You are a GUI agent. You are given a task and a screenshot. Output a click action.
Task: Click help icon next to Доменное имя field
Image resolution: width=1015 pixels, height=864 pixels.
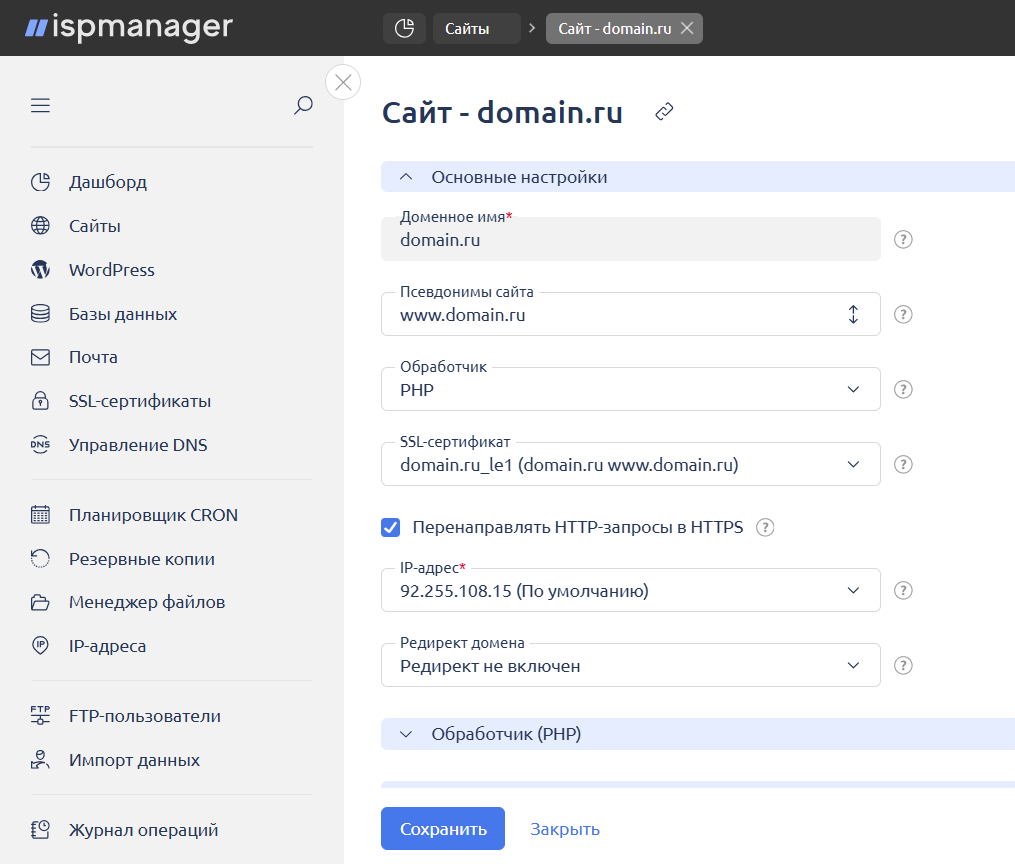903,240
